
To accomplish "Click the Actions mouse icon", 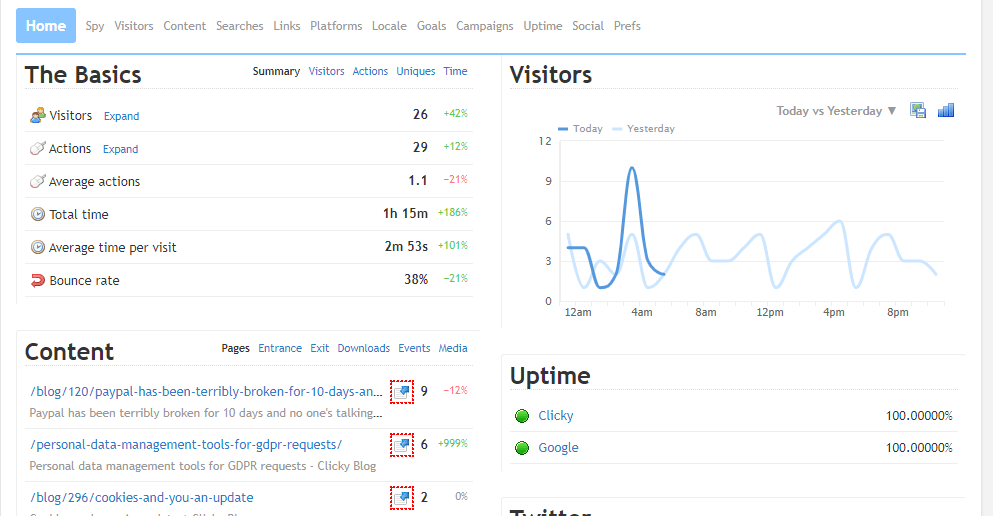I will click(38, 148).
